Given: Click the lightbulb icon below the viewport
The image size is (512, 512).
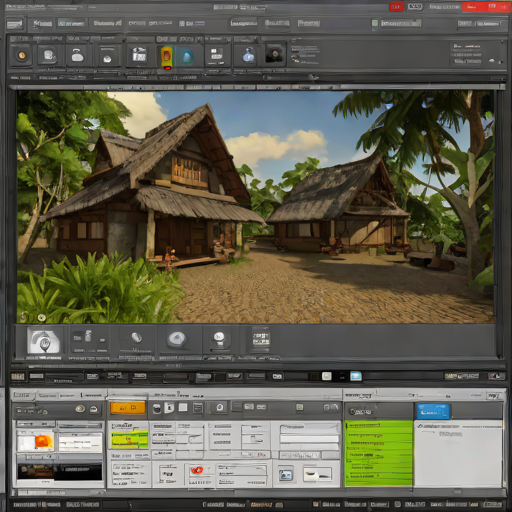Looking at the screenshot, I should point(219,339).
